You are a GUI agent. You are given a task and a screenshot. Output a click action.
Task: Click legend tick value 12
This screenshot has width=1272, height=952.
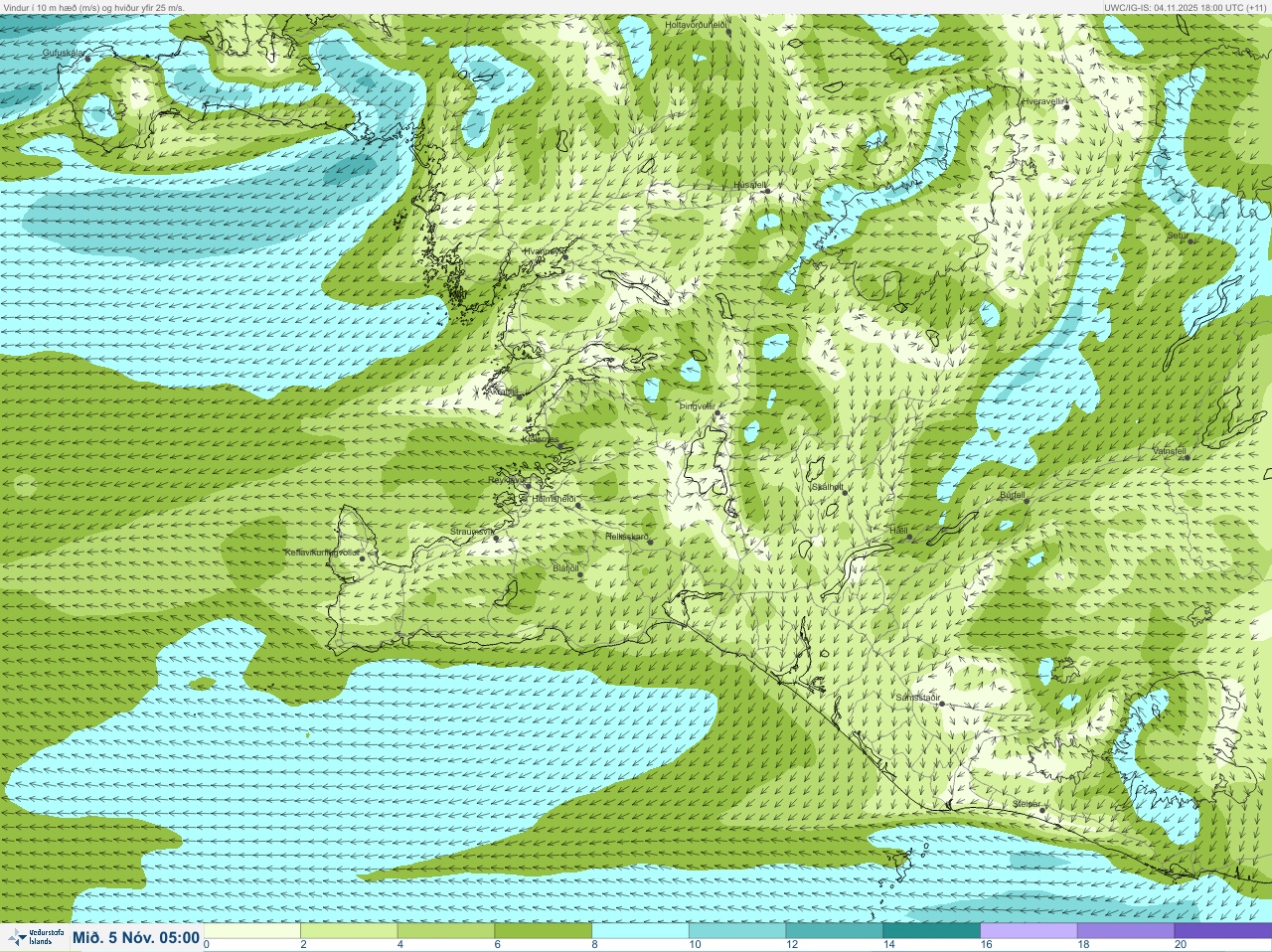(792, 945)
